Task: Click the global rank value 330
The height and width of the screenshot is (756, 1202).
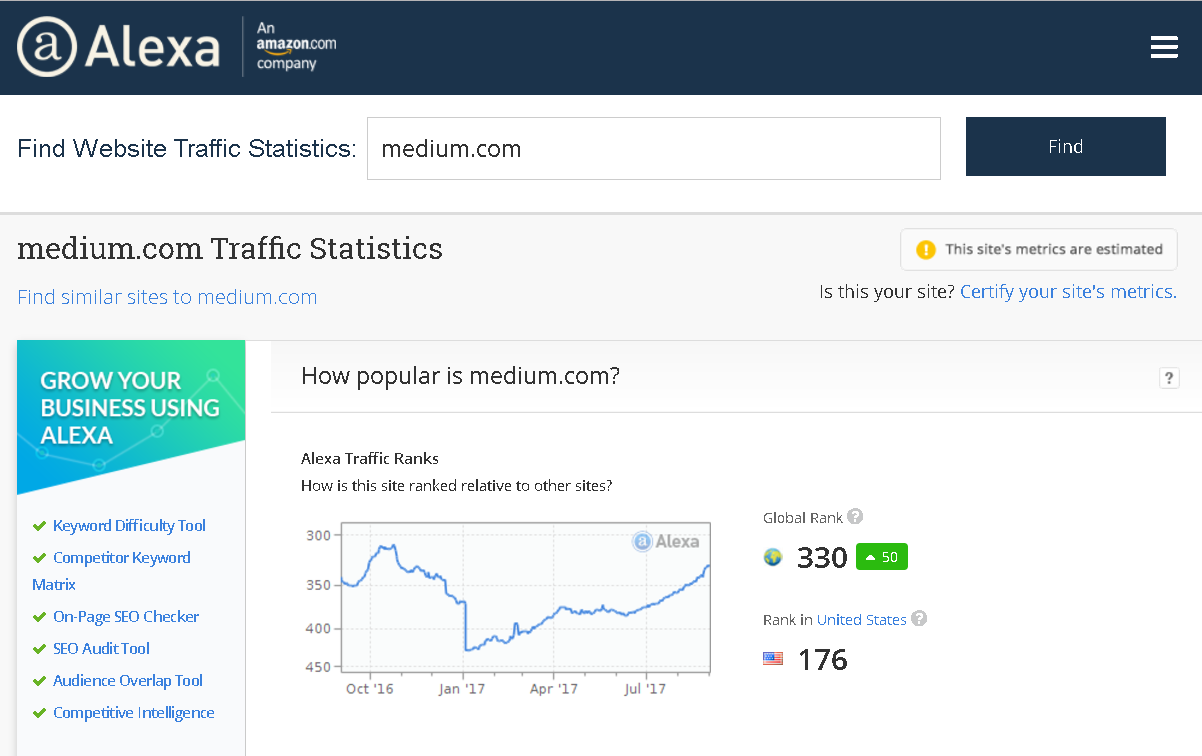Action: point(822,557)
